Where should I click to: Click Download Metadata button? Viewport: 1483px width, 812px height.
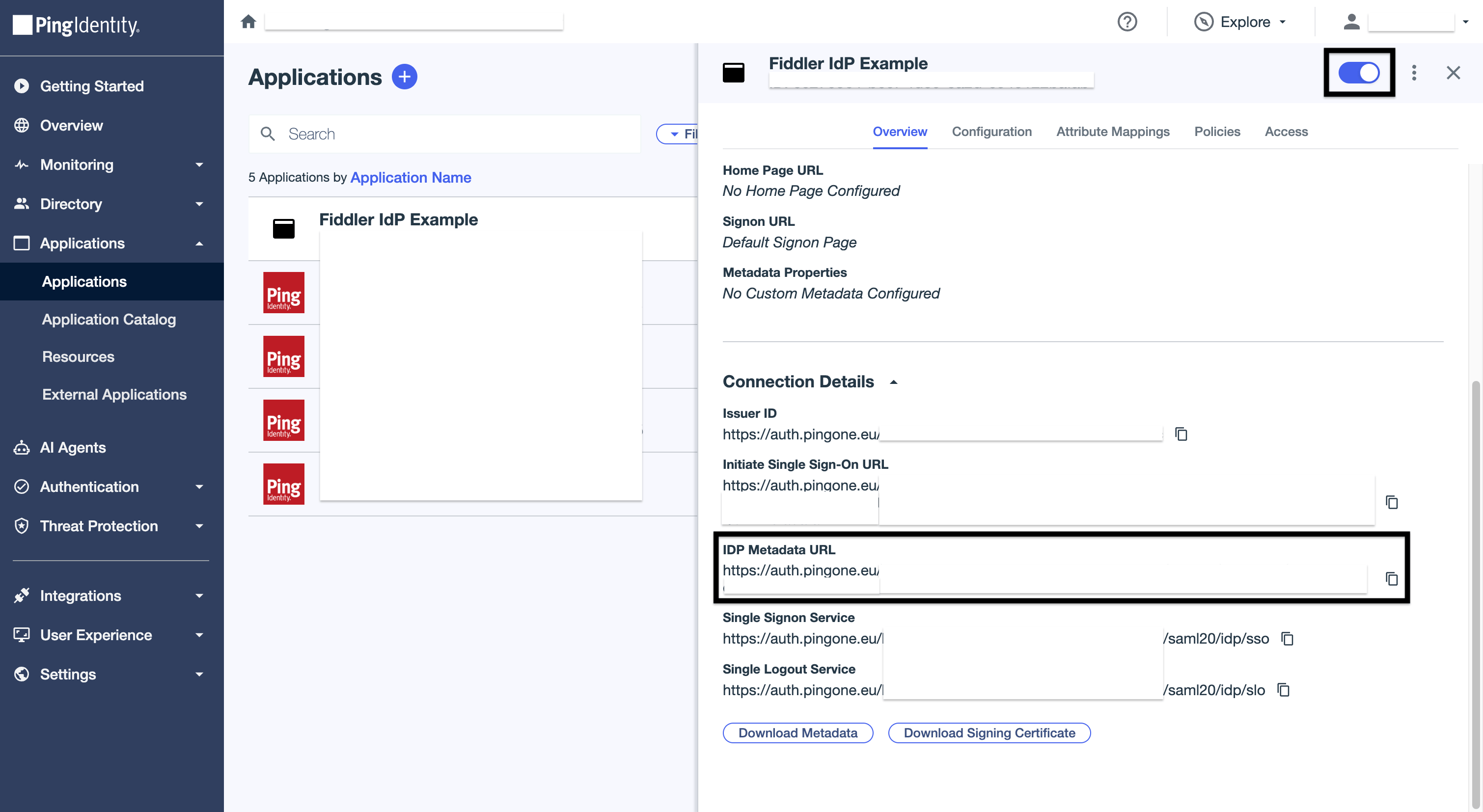coord(797,733)
